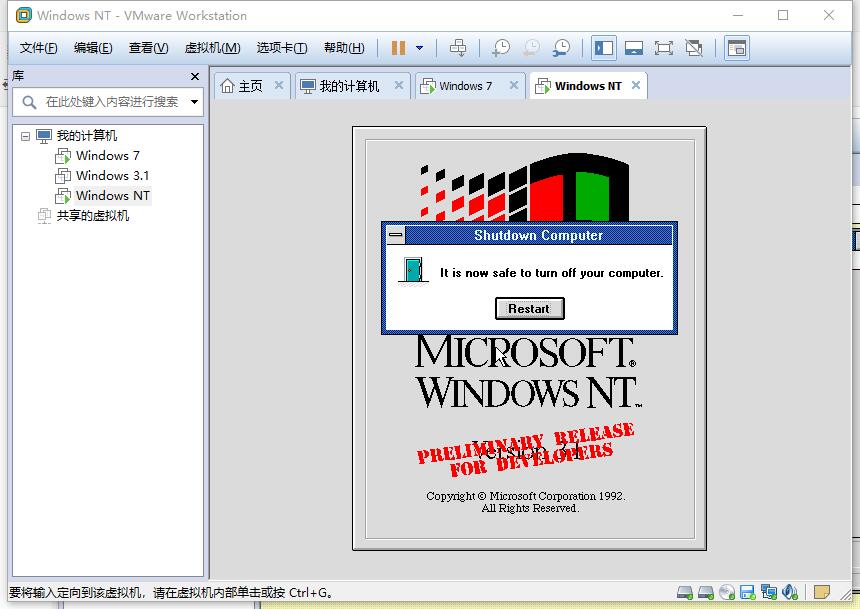Viewport: 860px width, 609px height.
Task: Click the message log note icon
Action: pos(822,593)
